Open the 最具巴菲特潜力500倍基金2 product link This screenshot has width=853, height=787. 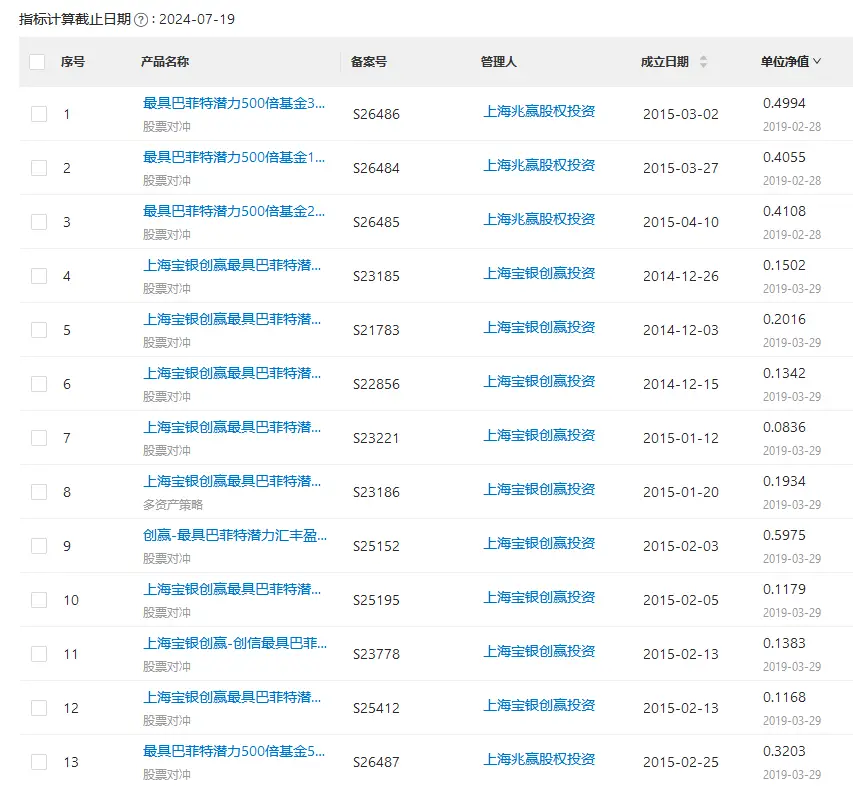pos(234,211)
